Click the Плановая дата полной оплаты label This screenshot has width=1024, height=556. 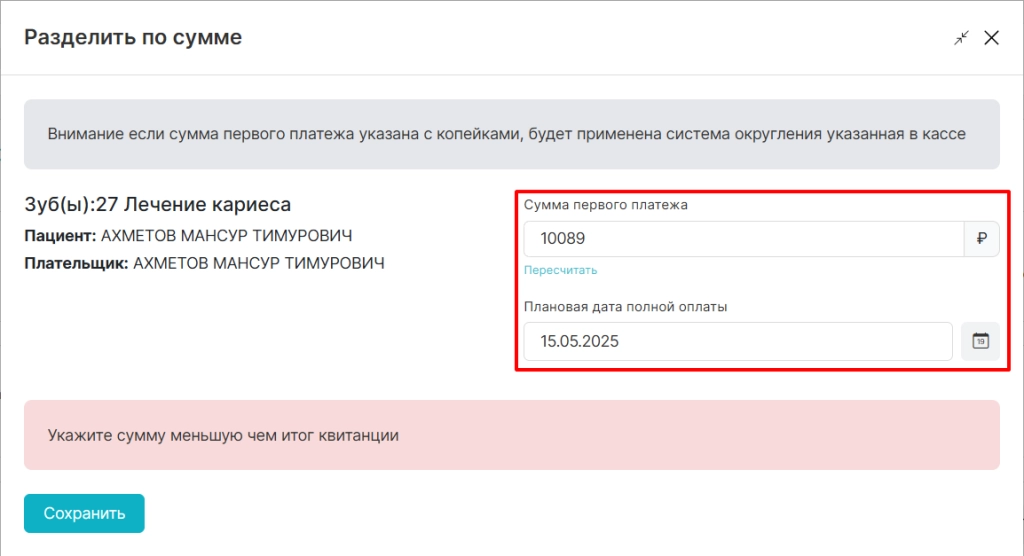tap(626, 306)
